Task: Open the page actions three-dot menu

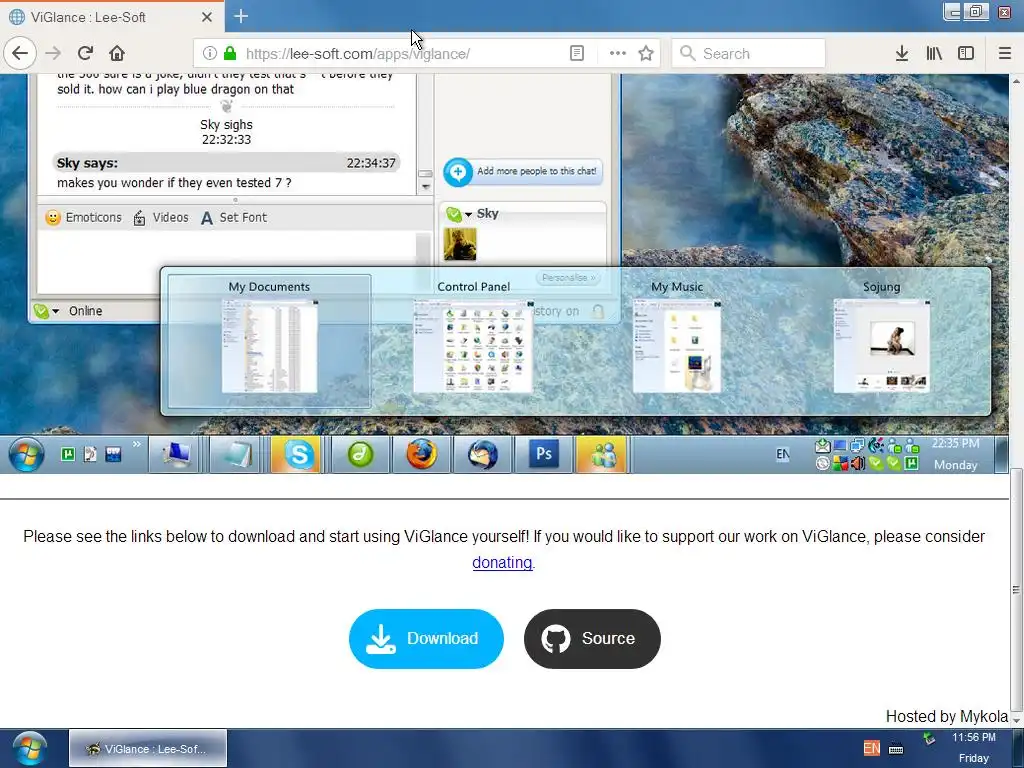Action: [x=617, y=54]
